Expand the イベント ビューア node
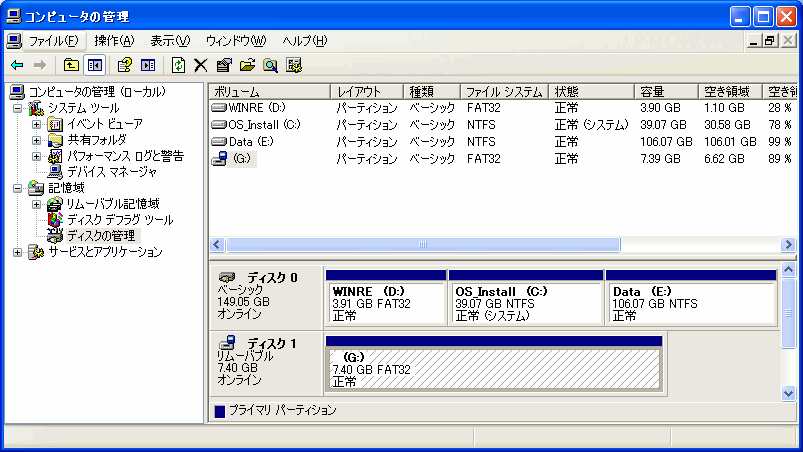The width and height of the screenshot is (803, 452). (36, 124)
